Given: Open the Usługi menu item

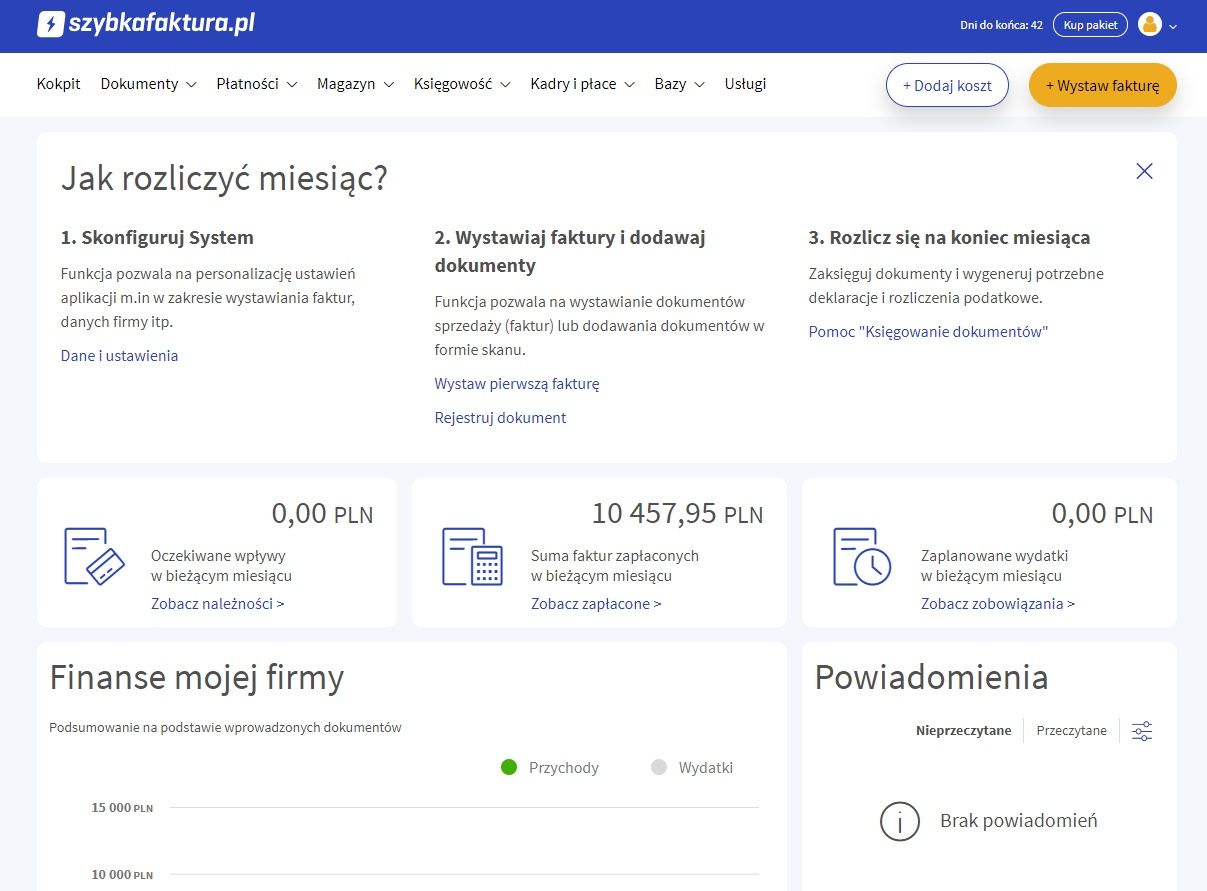Looking at the screenshot, I should [x=745, y=84].
